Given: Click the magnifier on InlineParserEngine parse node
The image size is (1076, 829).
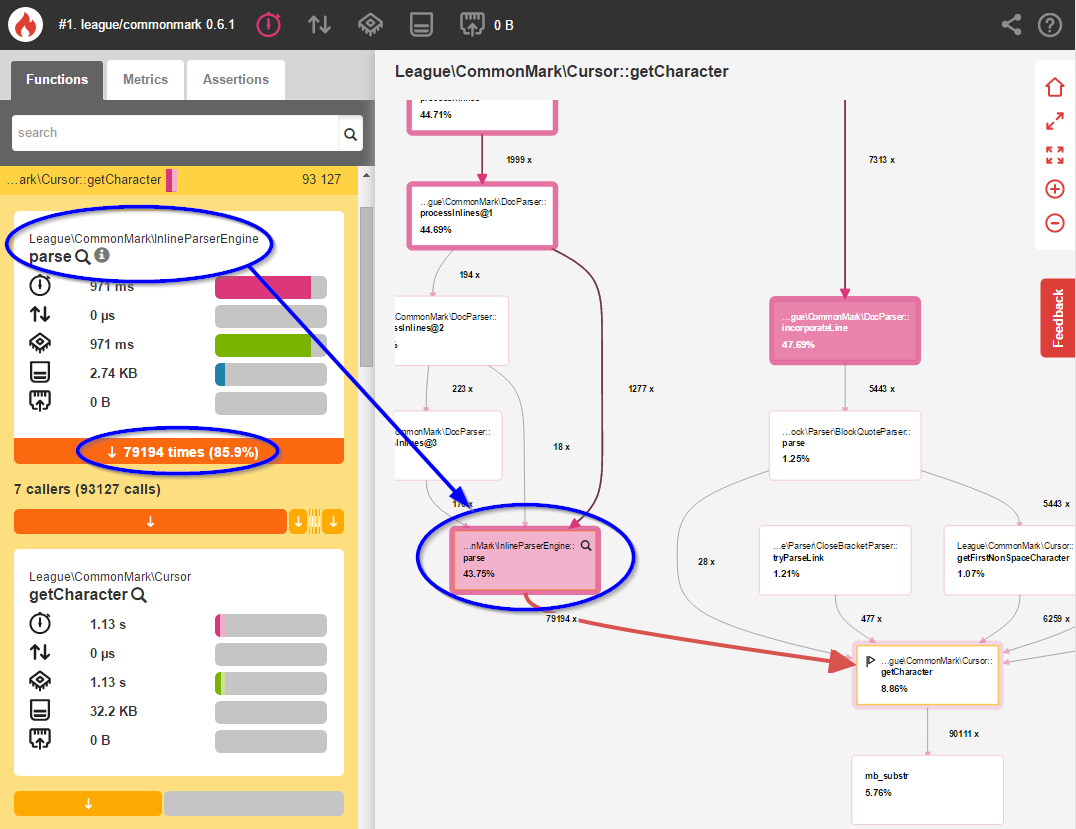Looking at the screenshot, I should (x=586, y=546).
